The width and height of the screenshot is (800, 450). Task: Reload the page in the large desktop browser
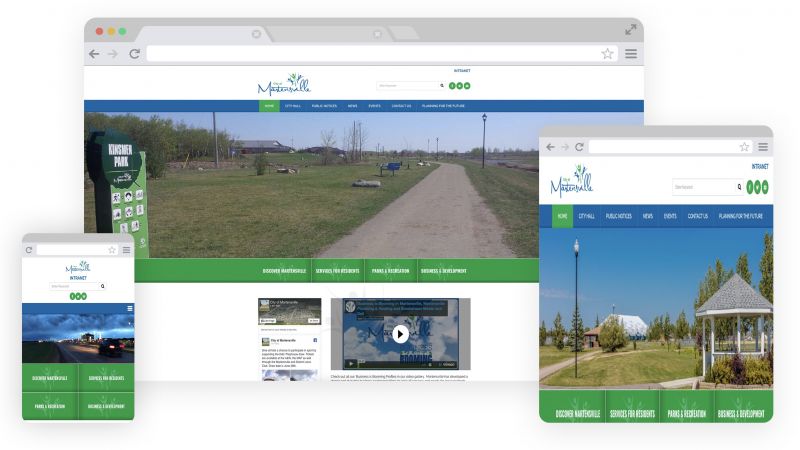click(134, 54)
